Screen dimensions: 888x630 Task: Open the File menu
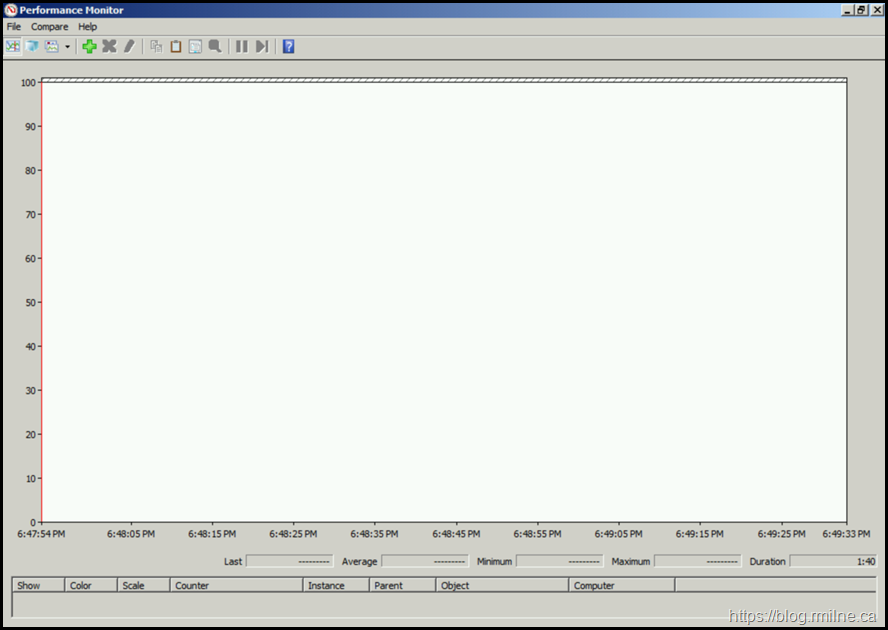tap(14, 27)
